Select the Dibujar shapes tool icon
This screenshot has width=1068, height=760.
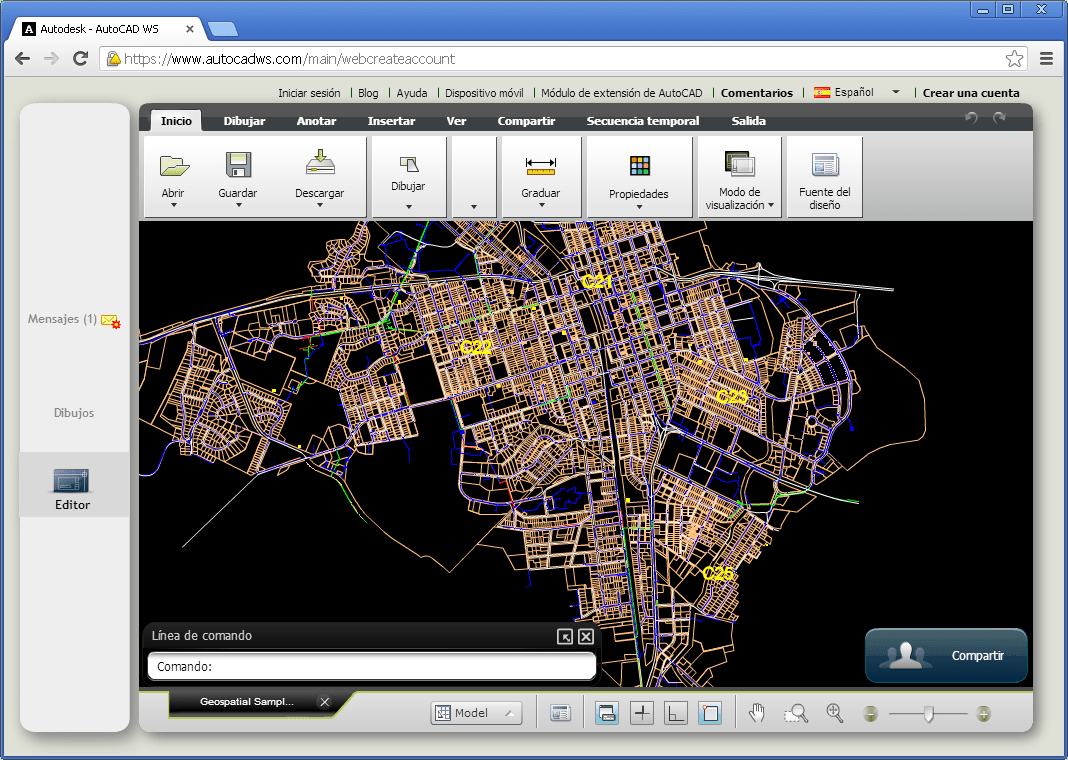click(409, 164)
